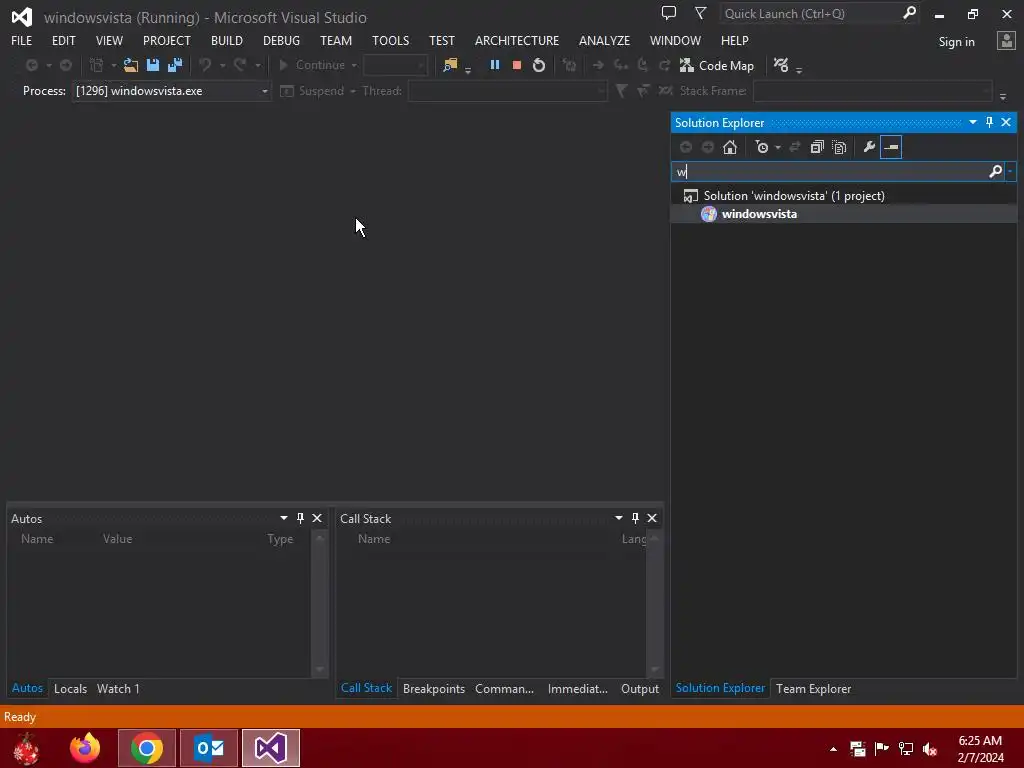The height and width of the screenshot is (768, 1024).
Task: Open Solution Explorer window position menu
Action: pyautogui.click(x=973, y=122)
